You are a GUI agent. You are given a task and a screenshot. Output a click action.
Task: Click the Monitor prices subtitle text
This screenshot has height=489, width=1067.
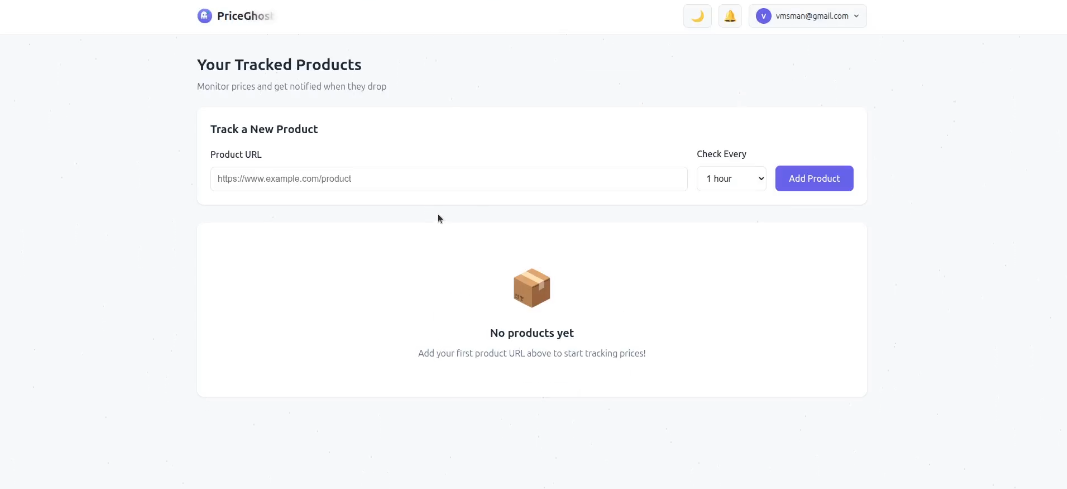pyautogui.click(x=291, y=87)
